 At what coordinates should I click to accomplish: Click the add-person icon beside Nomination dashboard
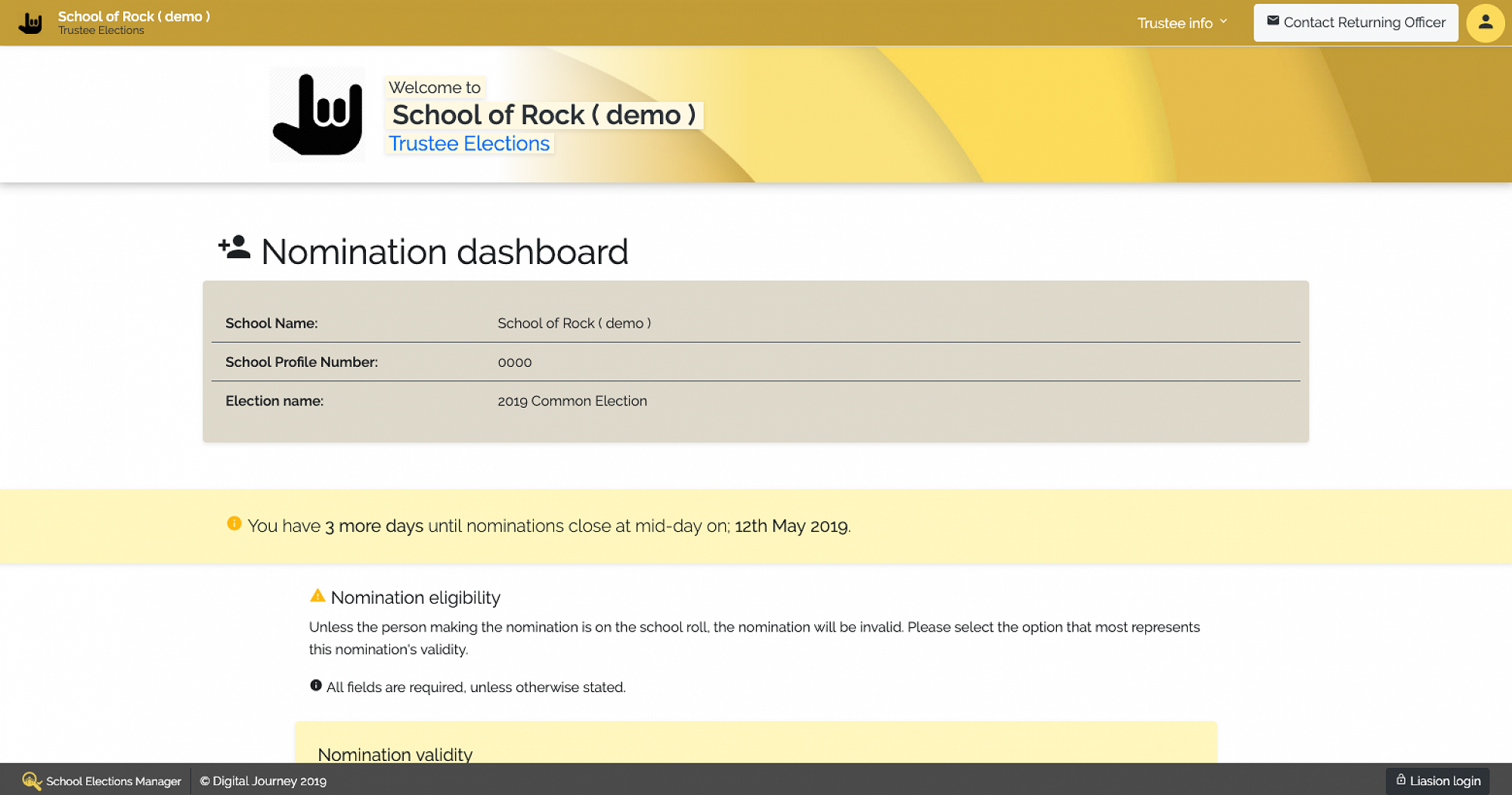(x=234, y=248)
